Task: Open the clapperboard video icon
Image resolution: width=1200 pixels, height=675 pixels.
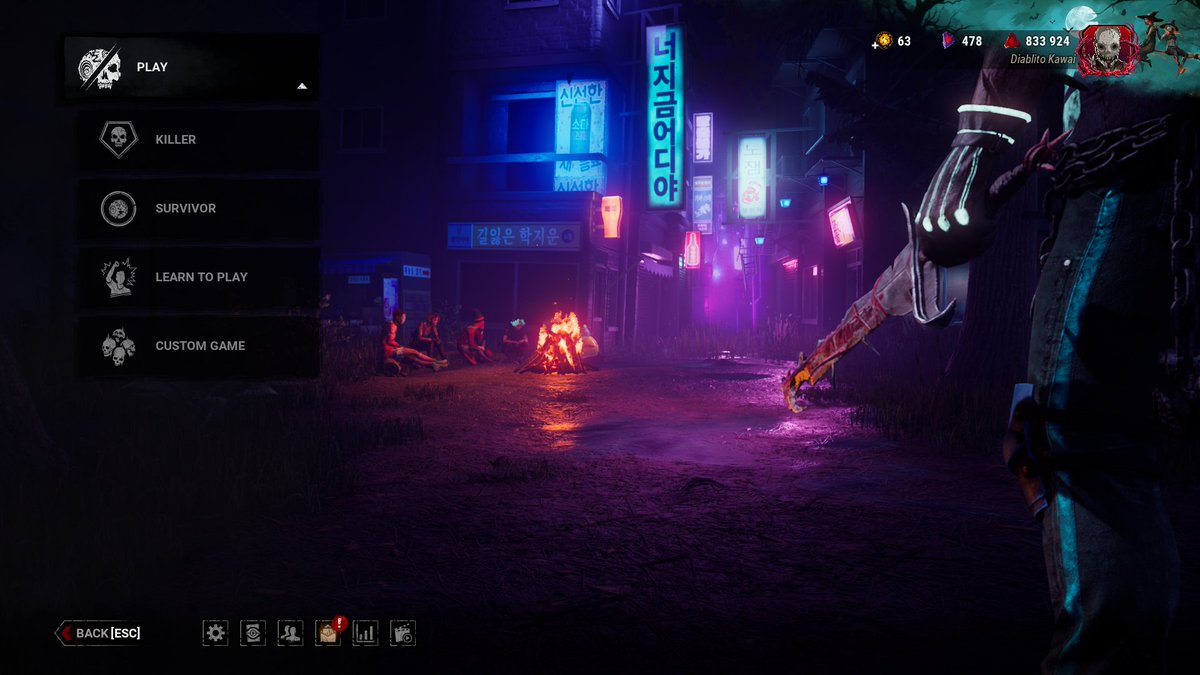Action: pyautogui.click(x=403, y=633)
